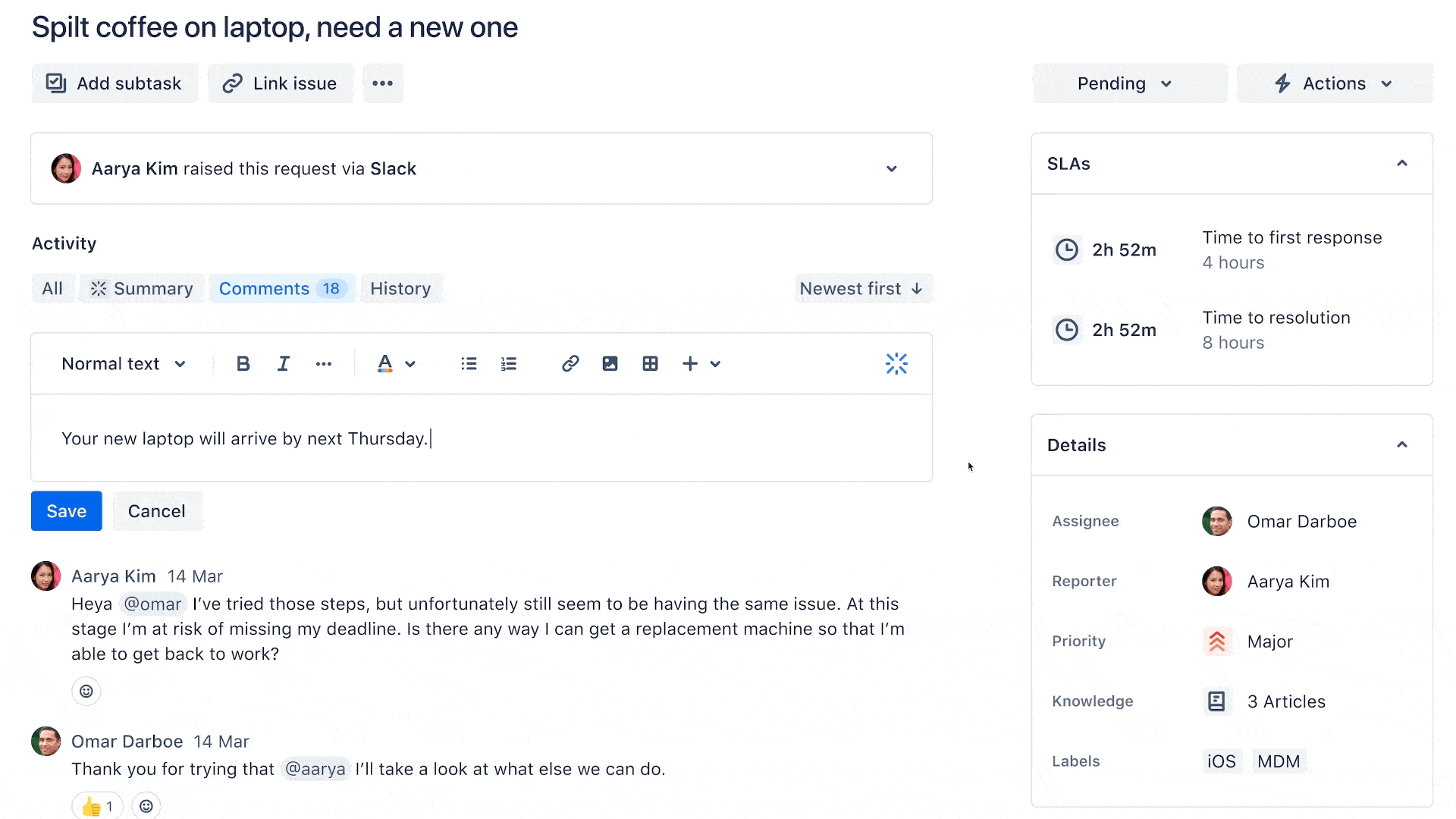Click the Cancel comment button
This screenshot has width=1456, height=819.
coord(157,511)
